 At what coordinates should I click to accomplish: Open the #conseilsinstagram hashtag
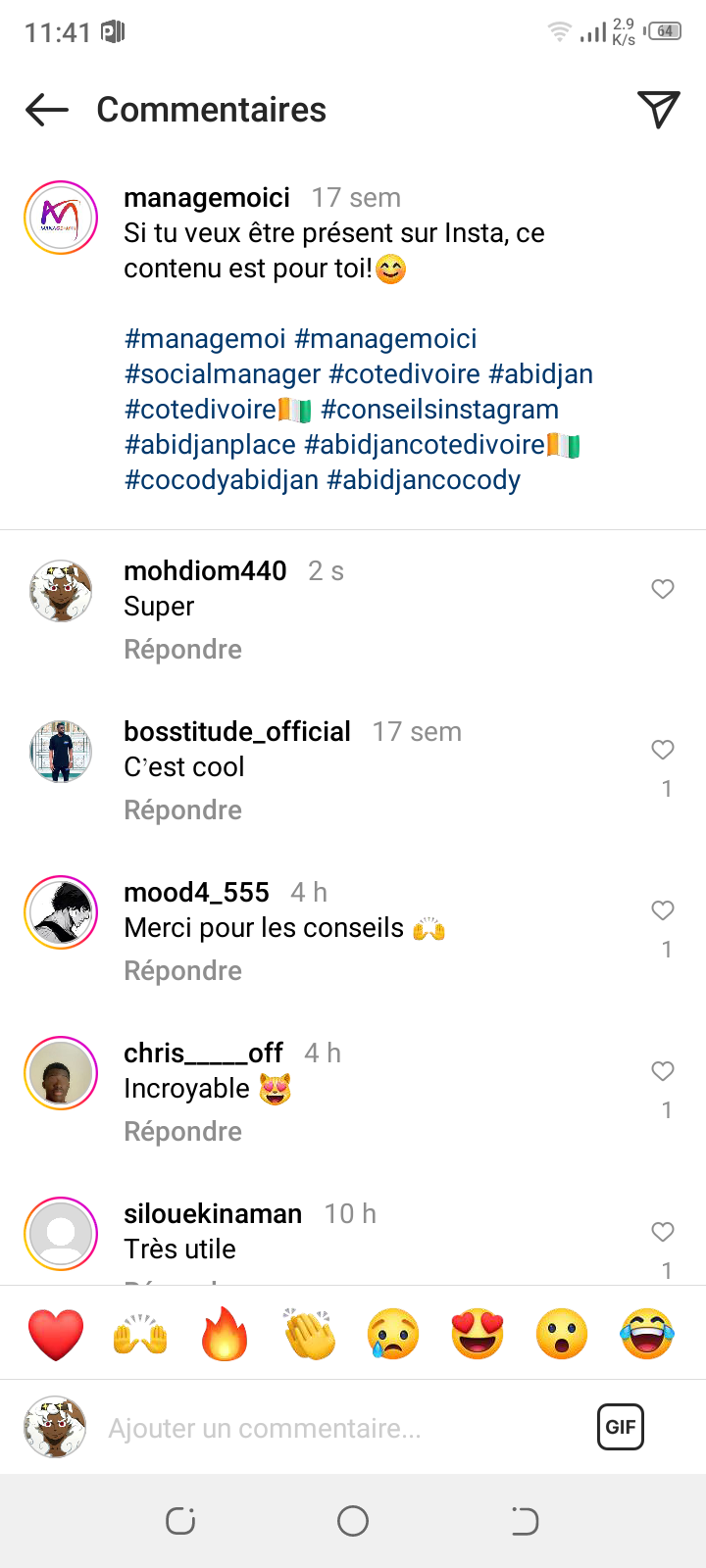pos(439,410)
